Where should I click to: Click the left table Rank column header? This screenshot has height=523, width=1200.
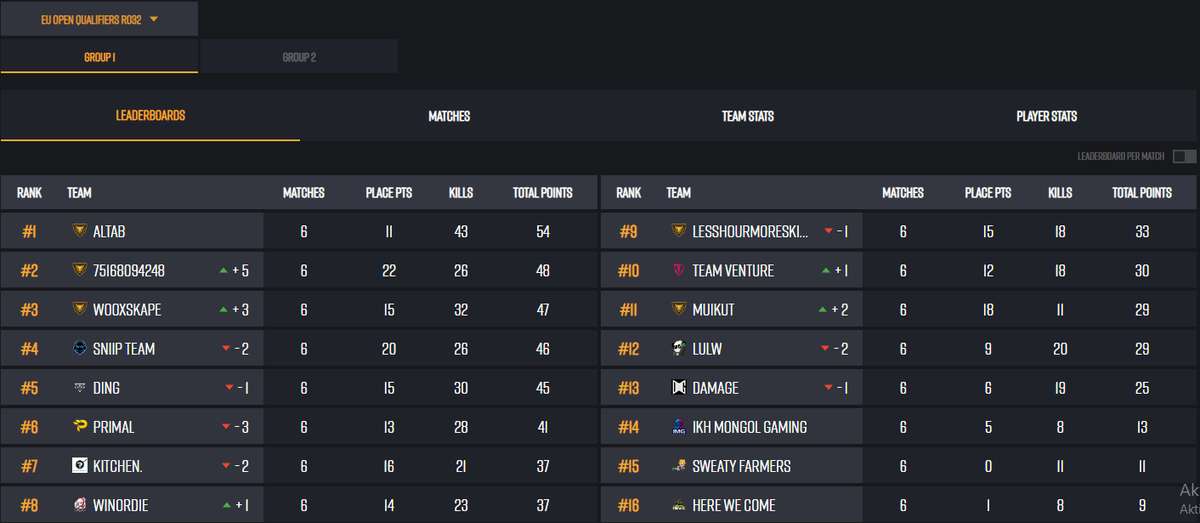pos(29,192)
